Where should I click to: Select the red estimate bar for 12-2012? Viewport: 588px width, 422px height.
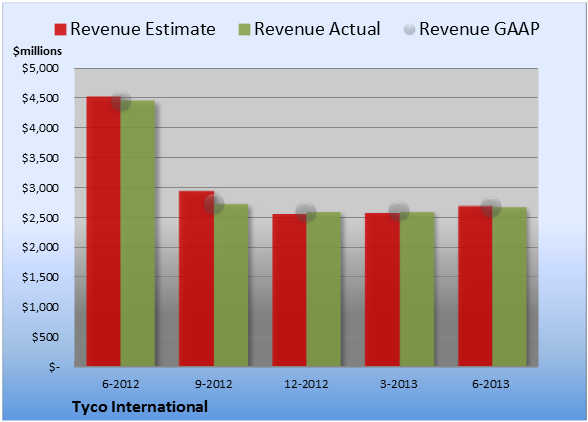(x=290, y=290)
